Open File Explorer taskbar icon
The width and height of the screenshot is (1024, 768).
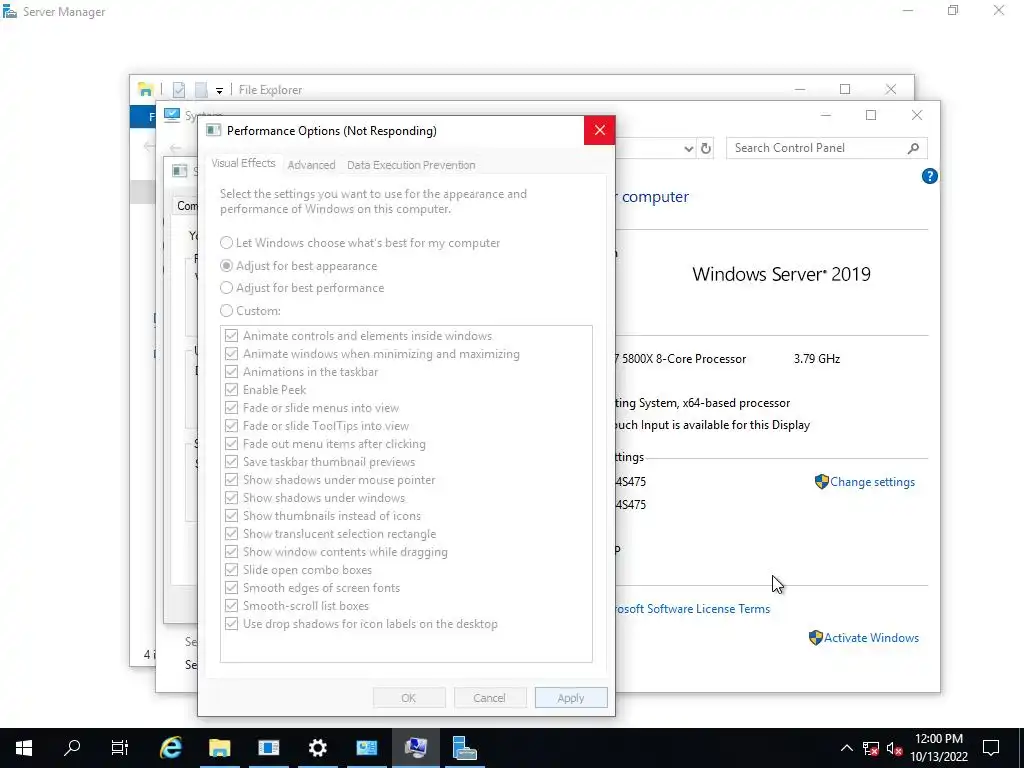(x=220, y=748)
